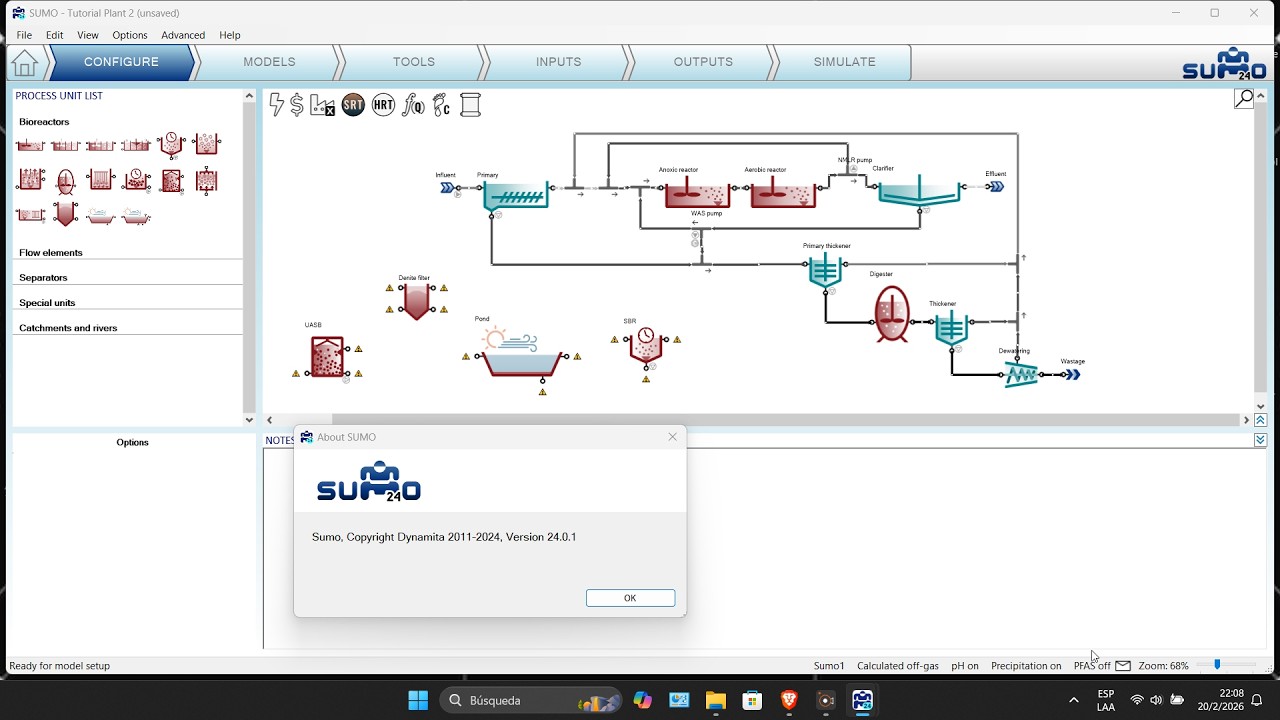The height and width of the screenshot is (720, 1280).
Task: Select the Aerobic reactor on the canvas
Action: [783, 193]
